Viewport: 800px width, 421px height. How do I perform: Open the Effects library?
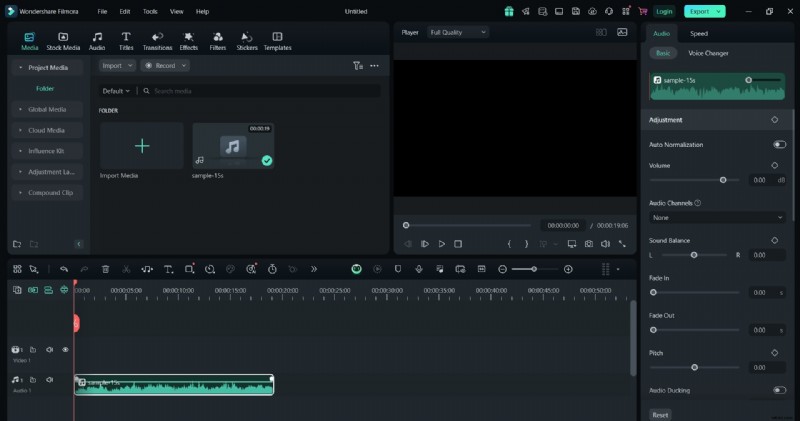(x=188, y=41)
